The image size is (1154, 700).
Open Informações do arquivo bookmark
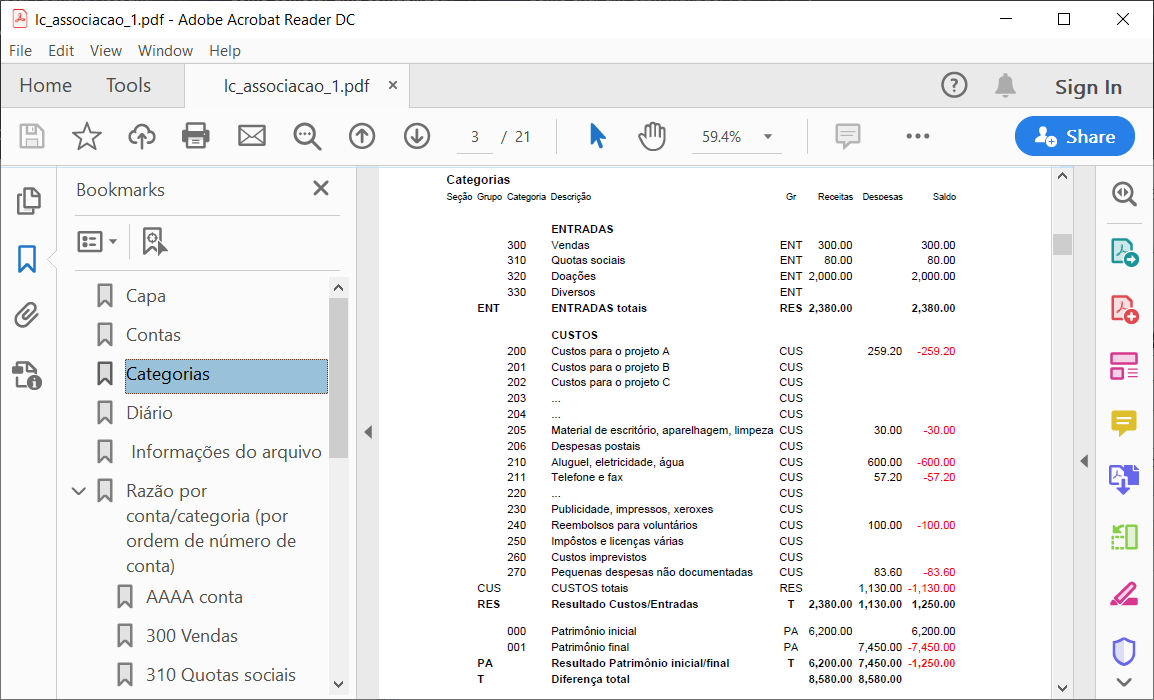(x=226, y=452)
